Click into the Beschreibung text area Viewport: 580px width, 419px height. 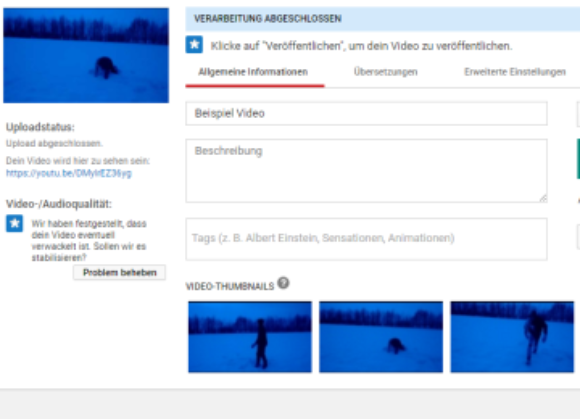(x=367, y=171)
